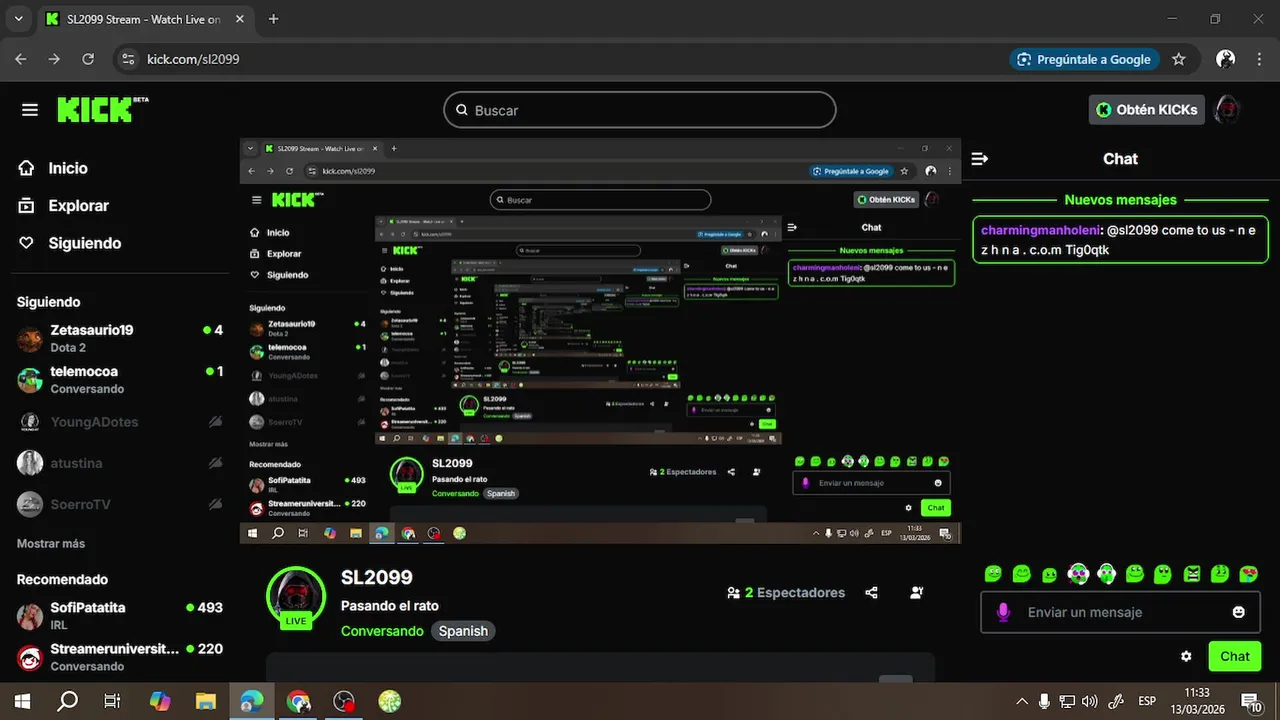Click the SL2099 channel name heading
Screen dimensions: 1280x720
[377, 577]
